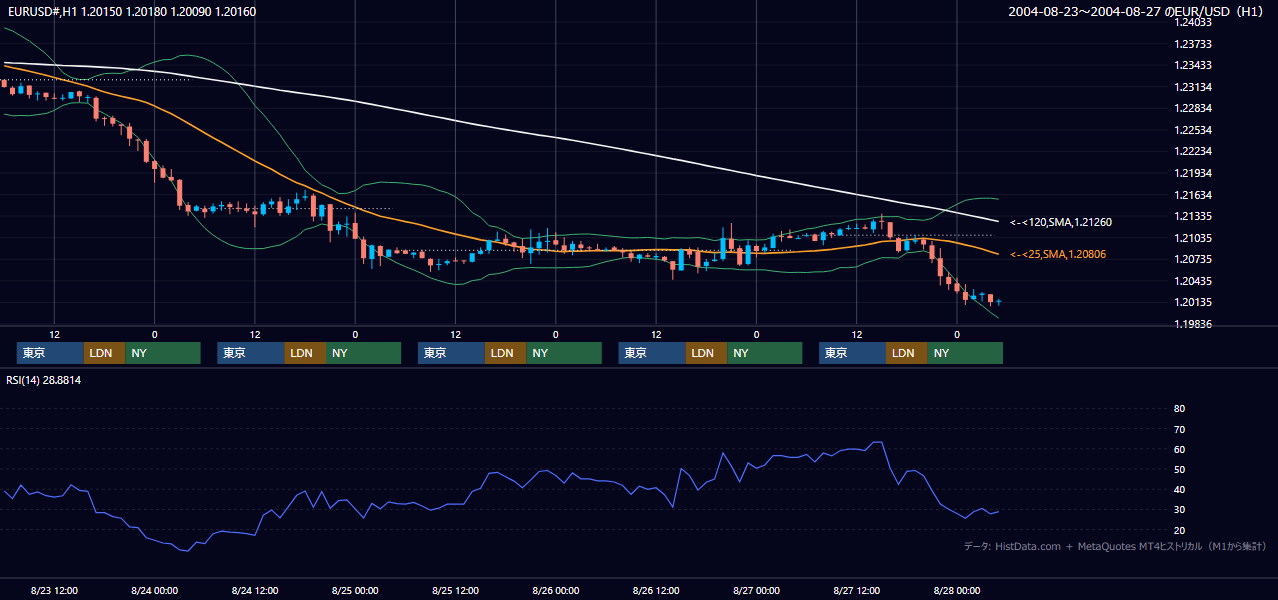Click price axis value 1.24033

pyautogui.click(x=1192, y=22)
